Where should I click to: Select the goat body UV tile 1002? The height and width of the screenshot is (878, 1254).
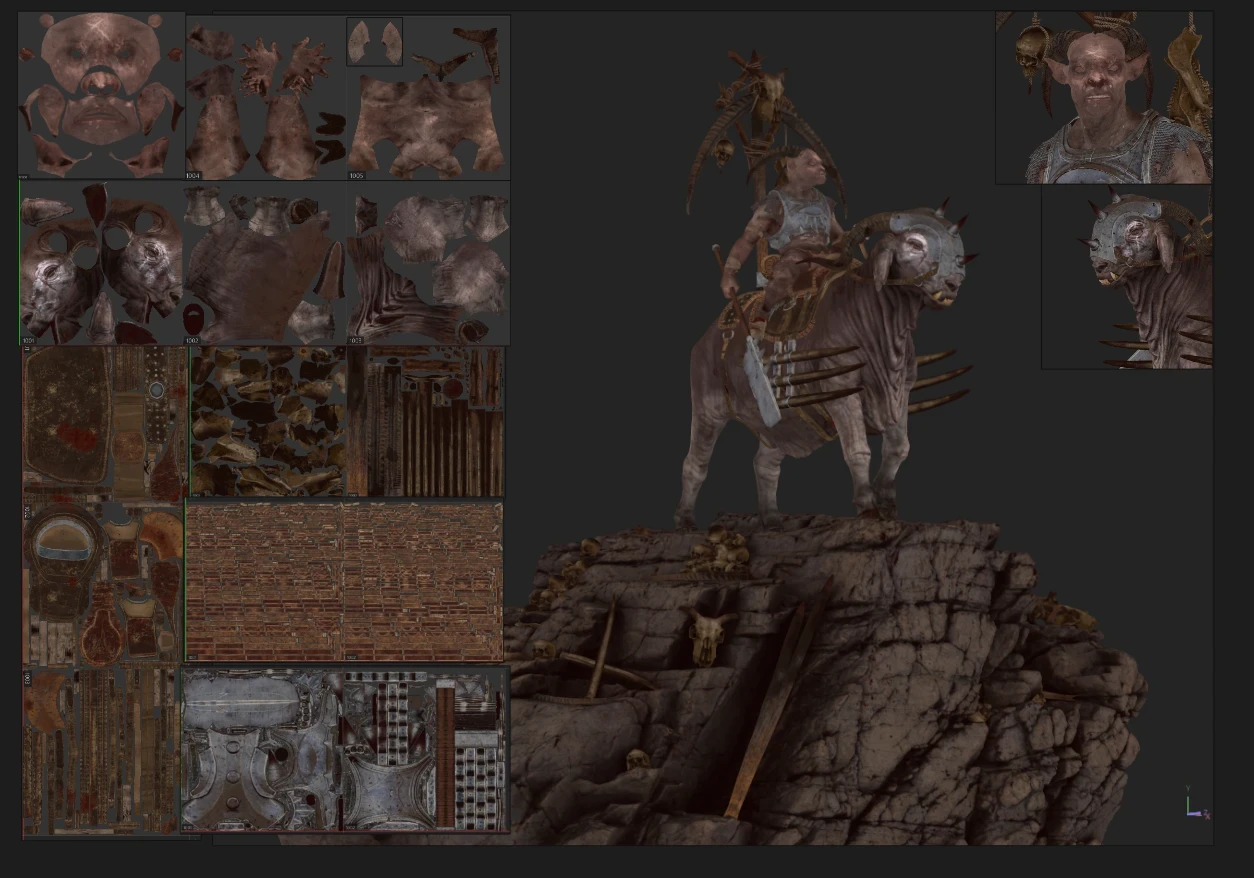point(264,264)
